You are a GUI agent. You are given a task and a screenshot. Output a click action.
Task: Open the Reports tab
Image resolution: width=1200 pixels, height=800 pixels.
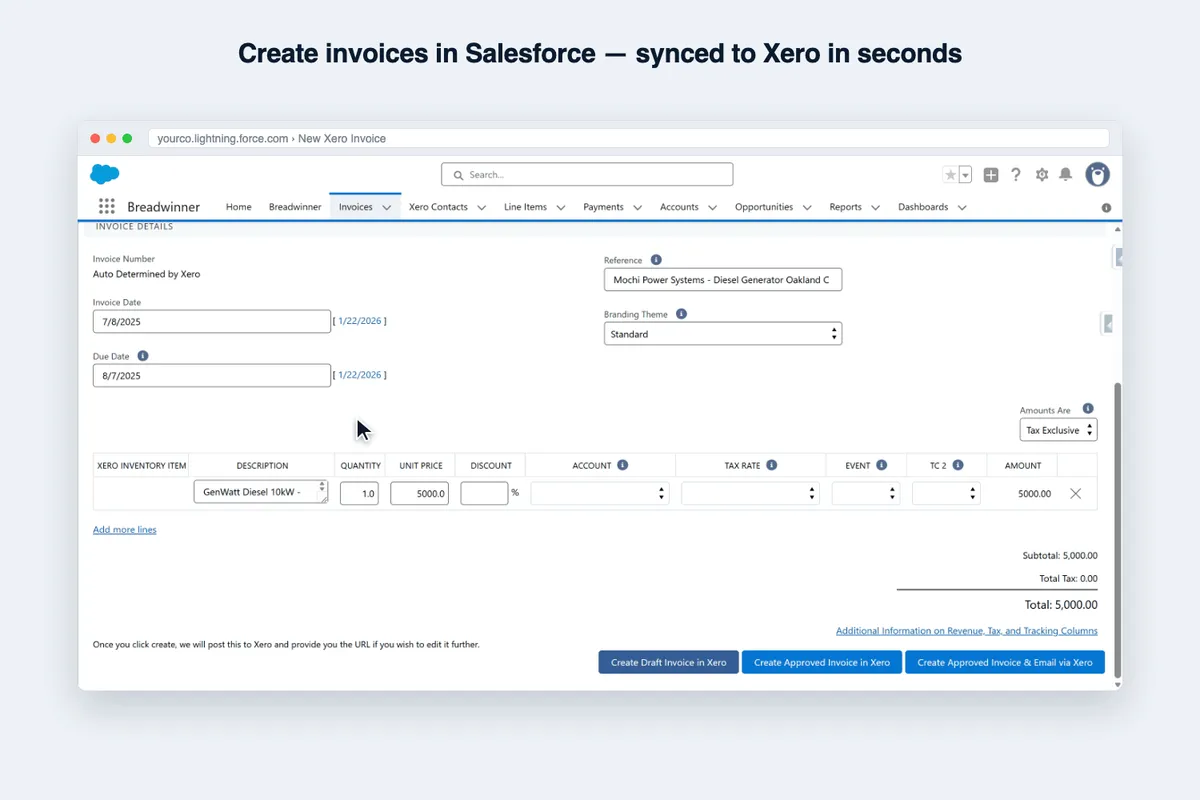[x=845, y=207]
